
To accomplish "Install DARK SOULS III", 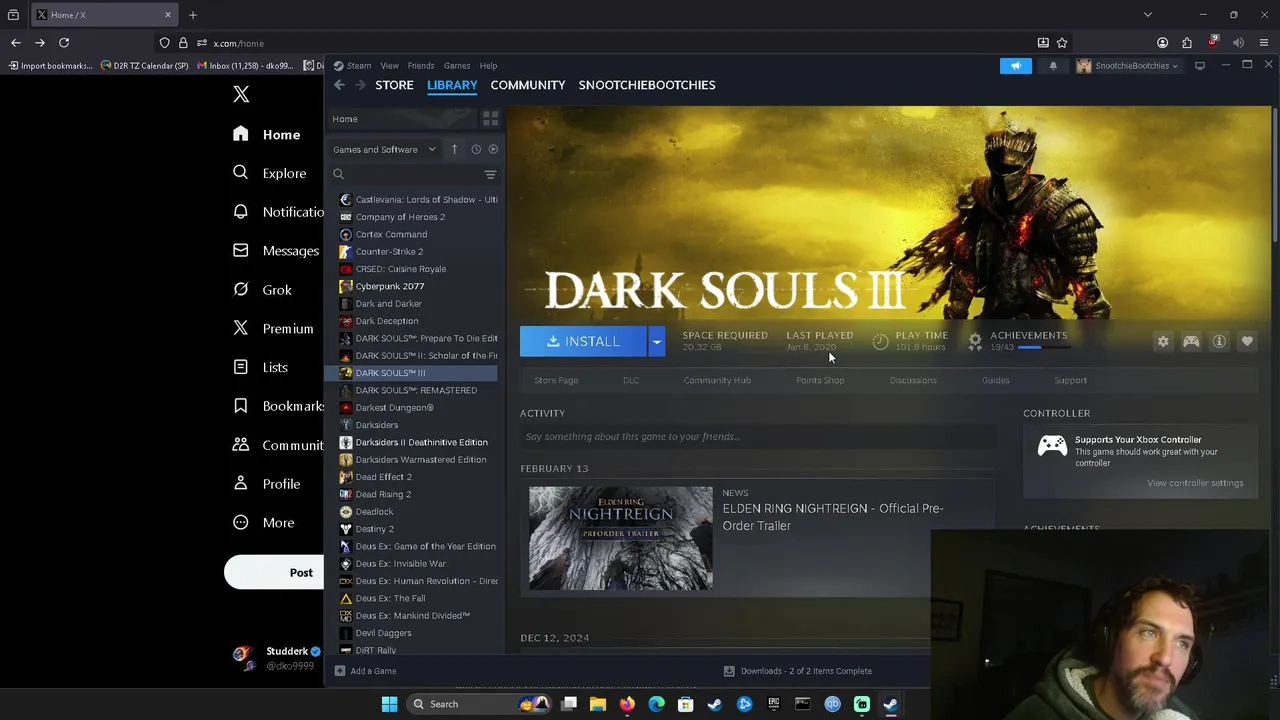I will [583, 342].
